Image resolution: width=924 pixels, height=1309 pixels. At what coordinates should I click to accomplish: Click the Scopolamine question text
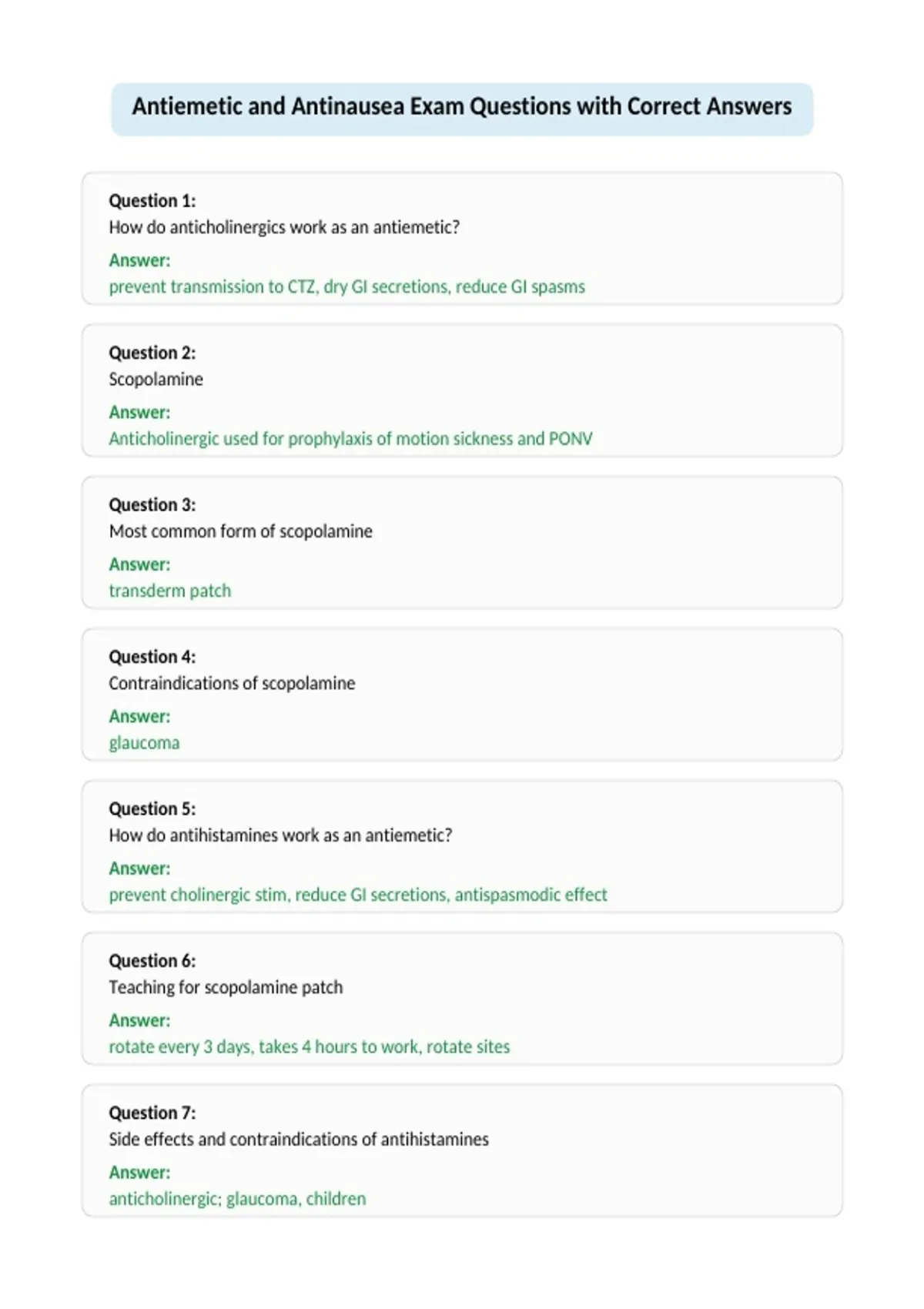point(156,379)
